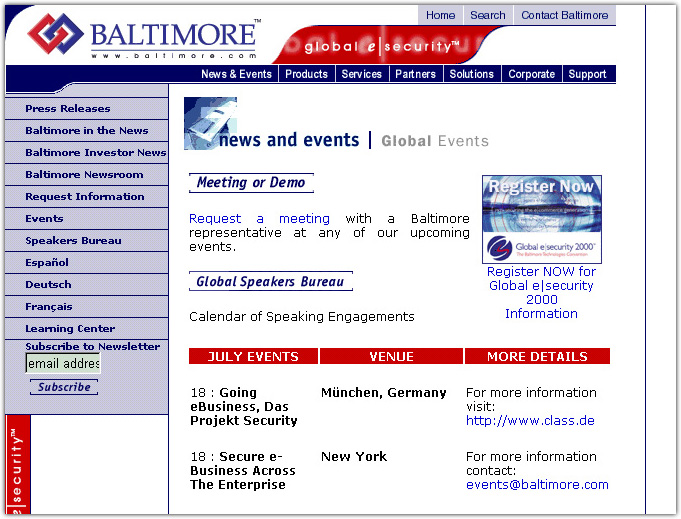Click the VENUE column header
The height and width of the screenshot is (519, 681).
391,356
